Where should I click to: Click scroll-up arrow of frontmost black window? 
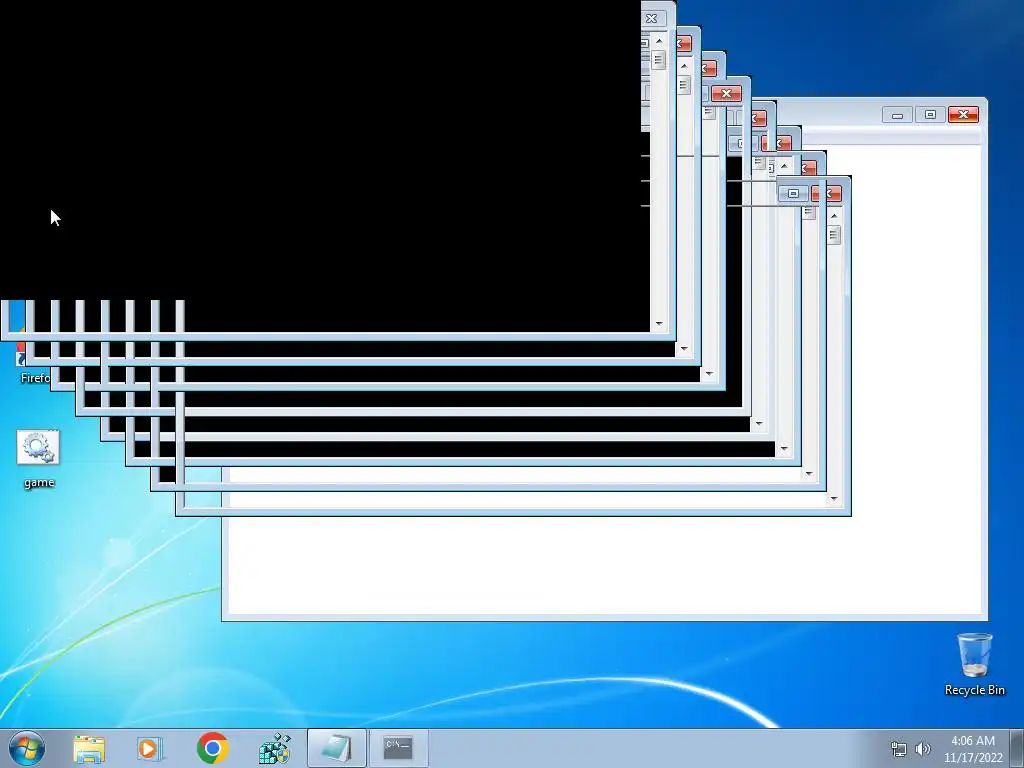[659, 40]
